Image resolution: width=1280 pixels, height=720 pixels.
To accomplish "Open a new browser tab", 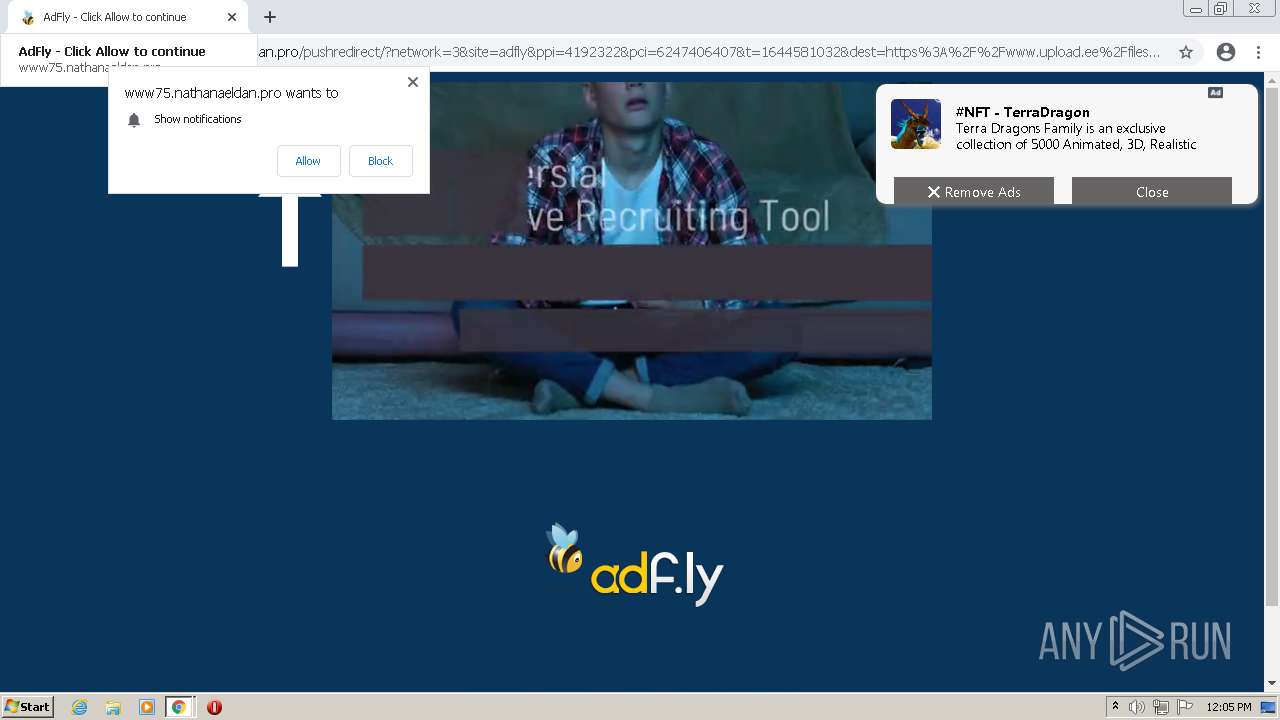I will coord(270,17).
